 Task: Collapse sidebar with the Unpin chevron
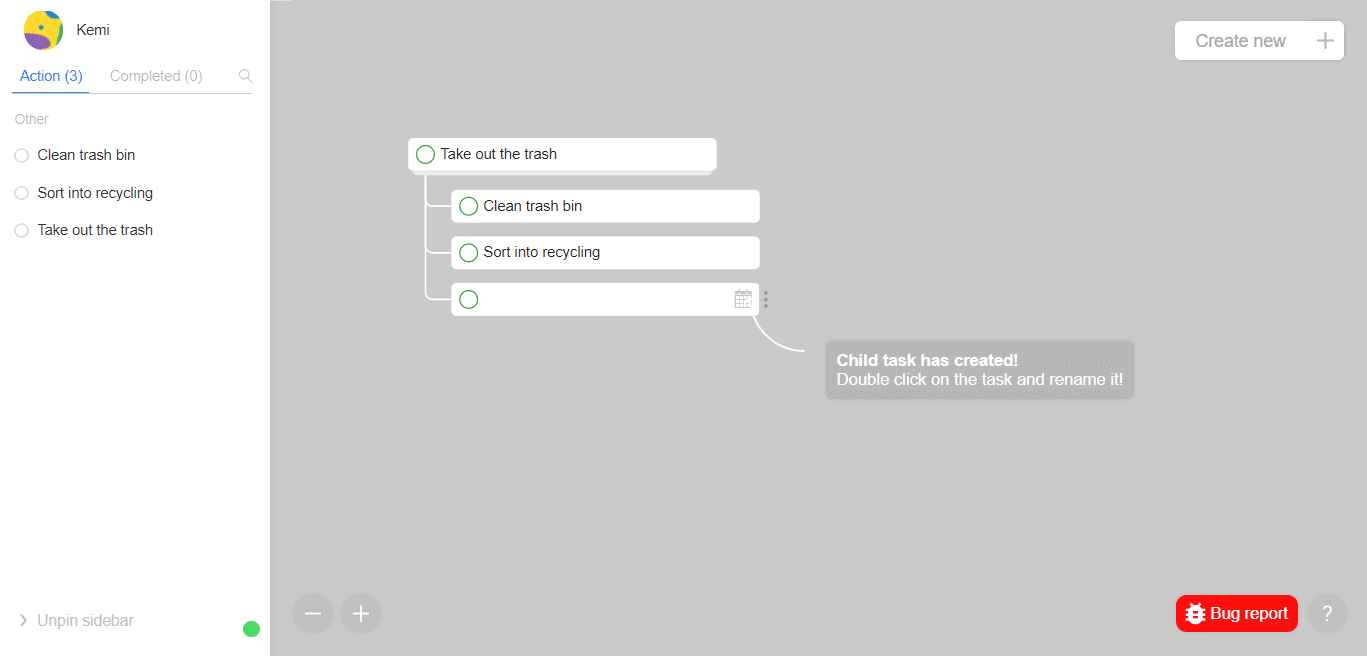(x=23, y=621)
